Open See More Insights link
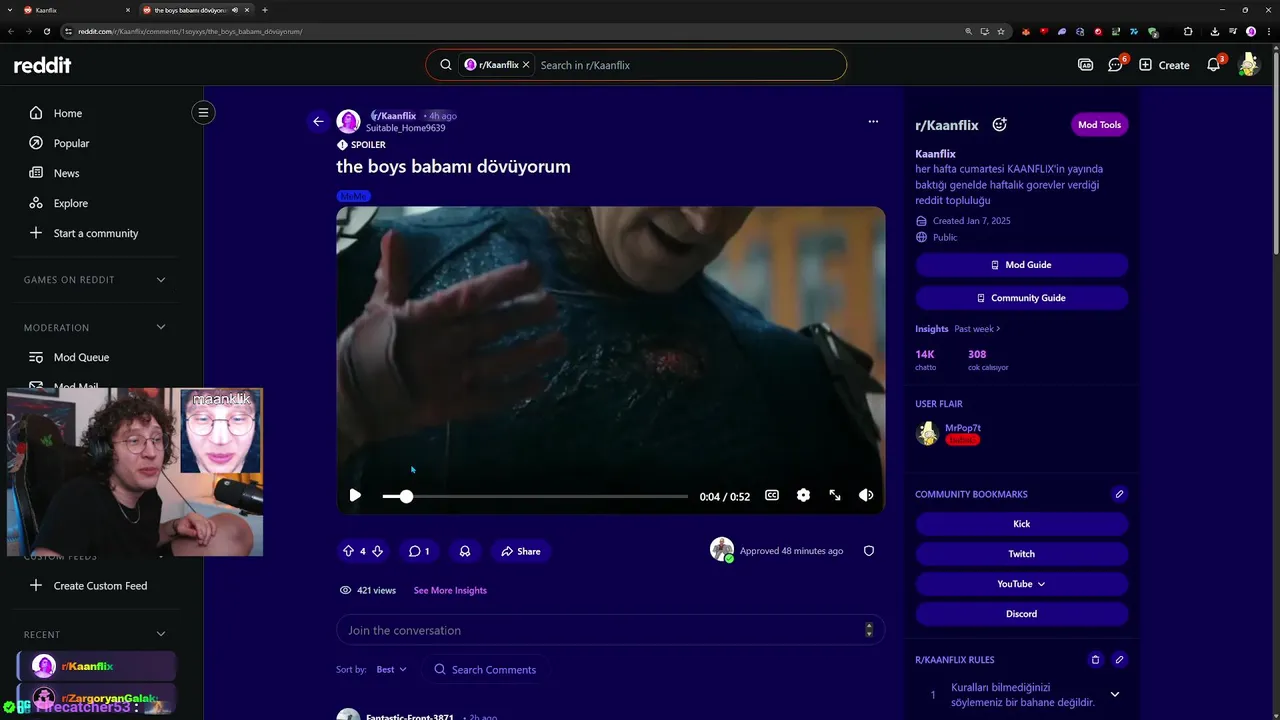Image resolution: width=1280 pixels, height=720 pixels. pyautogui.click(x=450, y=590)
